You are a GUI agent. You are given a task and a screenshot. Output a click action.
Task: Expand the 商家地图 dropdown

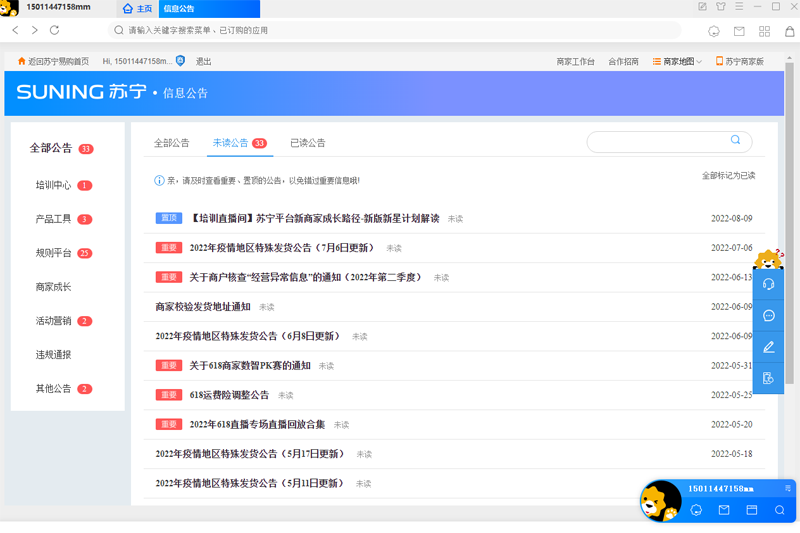(677, 61)
